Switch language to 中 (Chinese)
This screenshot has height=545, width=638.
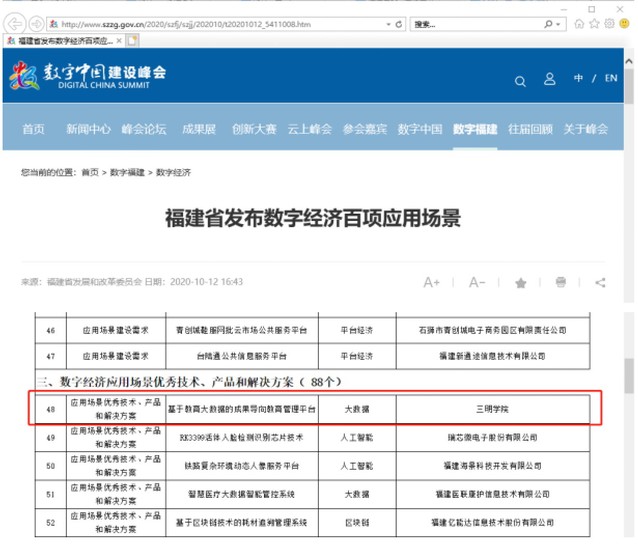(578, 79)
